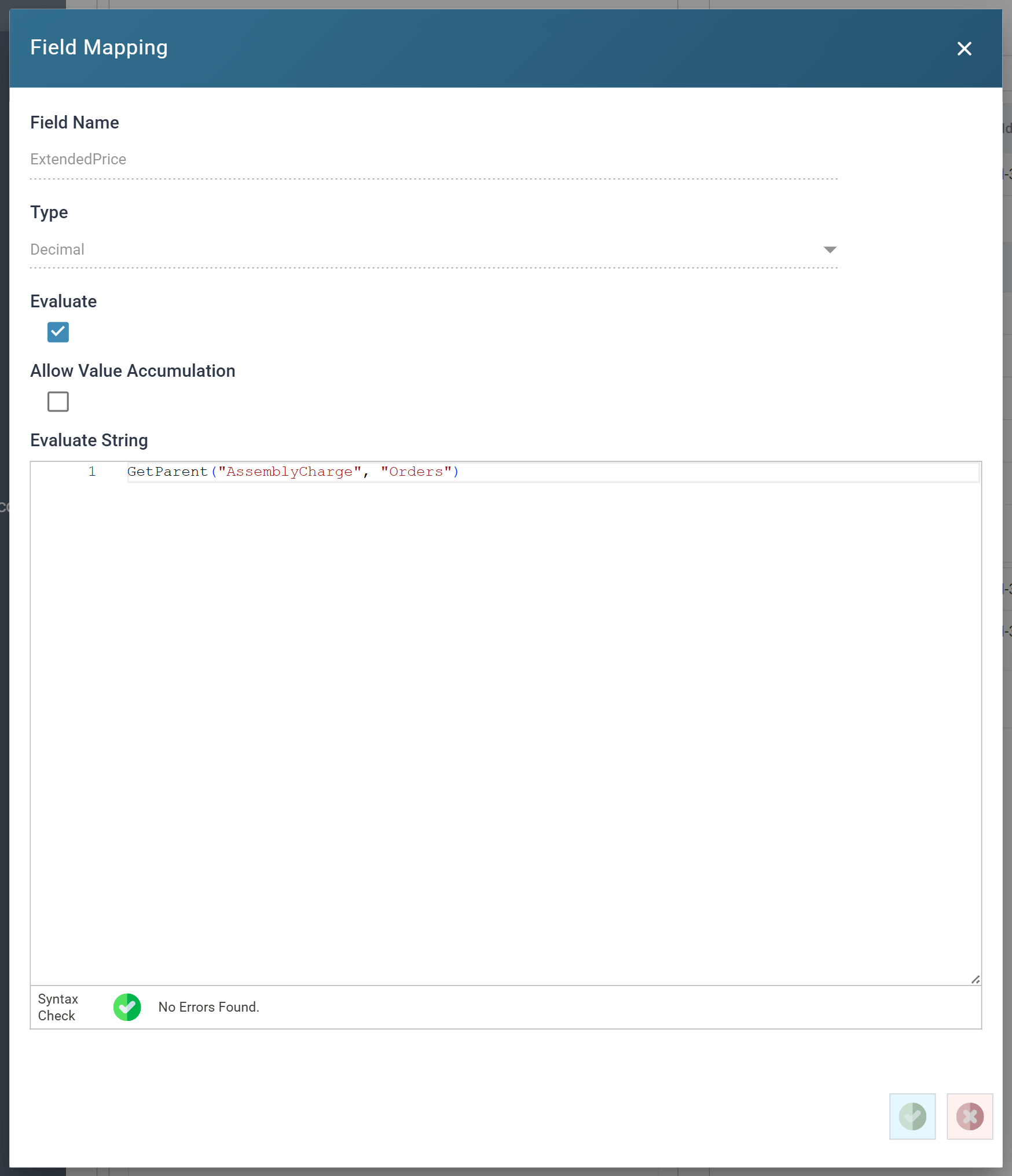Screen dimensions: 1012x1176
Task: Expand the Type dropdown arrow
Action: [x=830, y=249]
